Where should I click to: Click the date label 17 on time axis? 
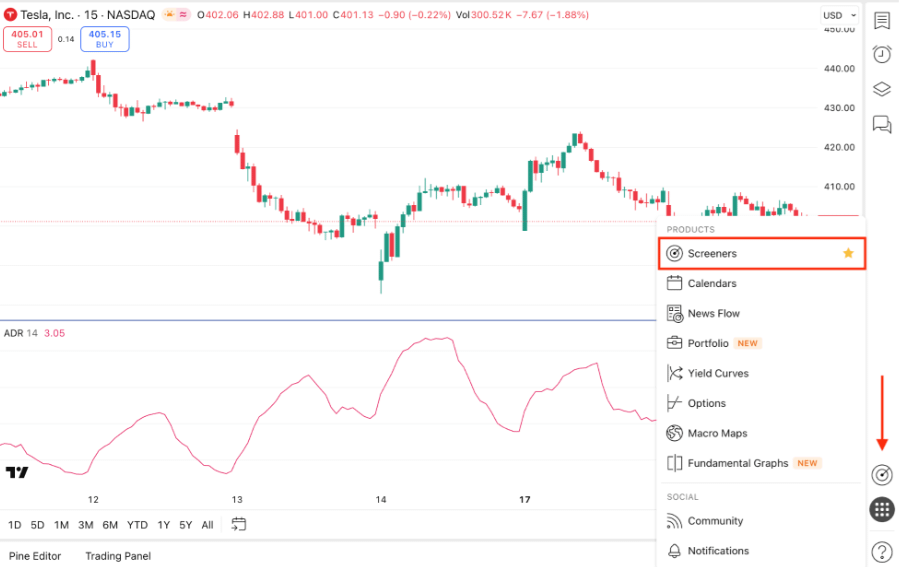click(x=524, y=499)
